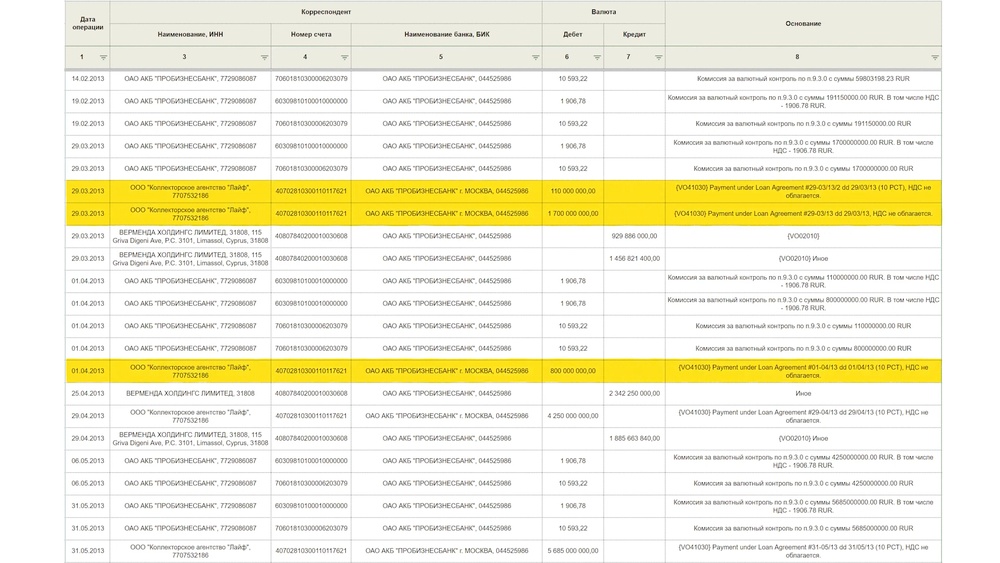Screen dimensions: 1000x563
Task: Select the 5 685 000 000,00 debit cell
Action: (x=573, y=550)
